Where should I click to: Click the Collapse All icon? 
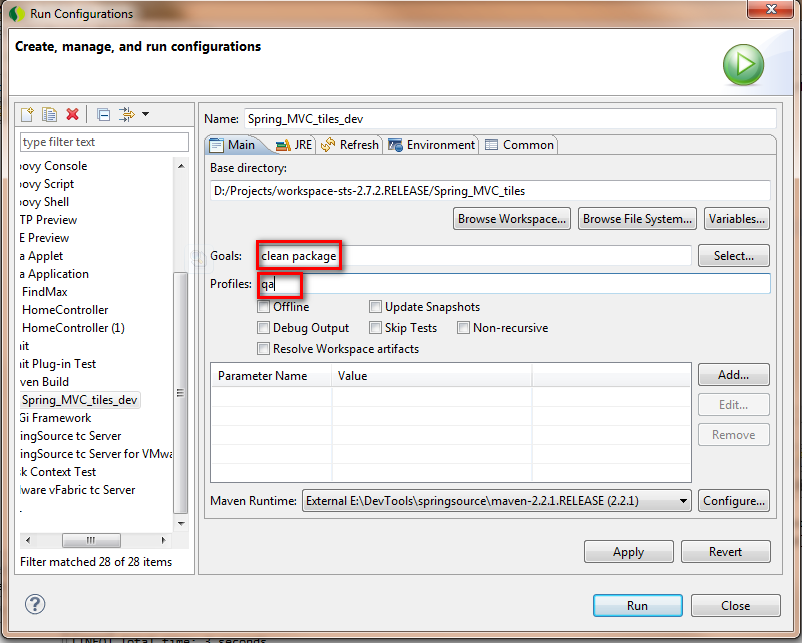103,115
